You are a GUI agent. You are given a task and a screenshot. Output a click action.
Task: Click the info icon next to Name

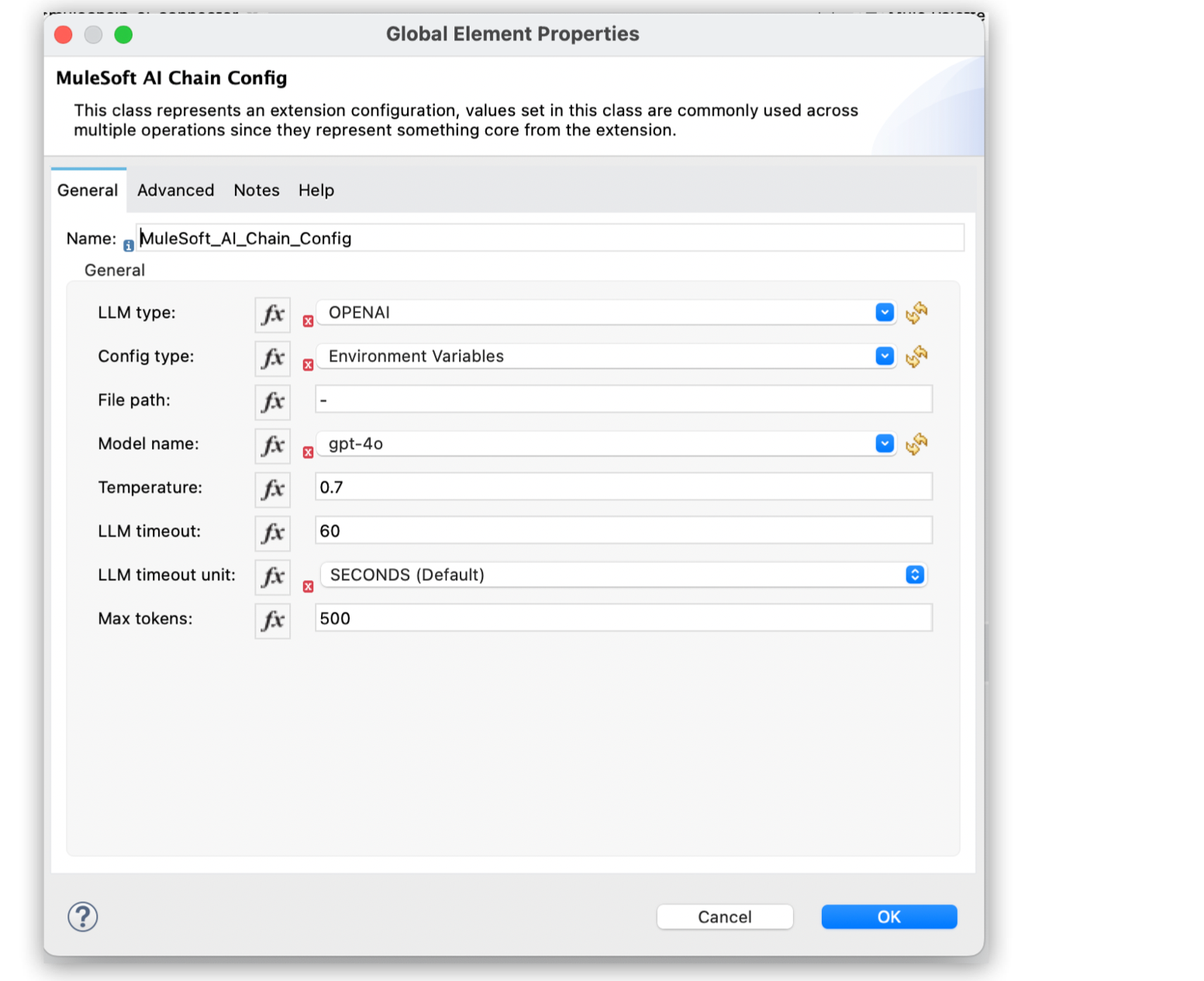click(129, 245)
